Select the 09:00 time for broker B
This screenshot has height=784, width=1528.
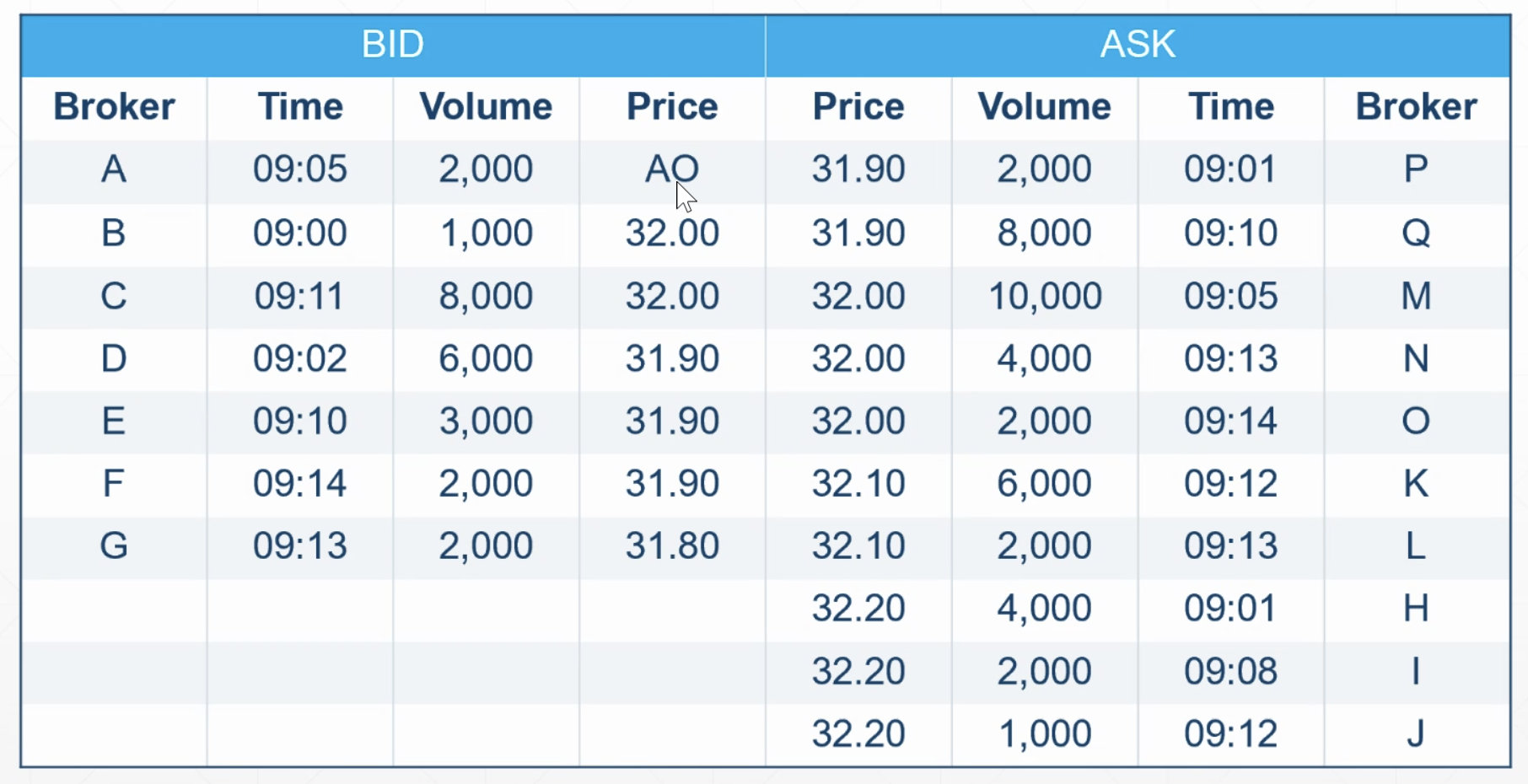(299, 233)
